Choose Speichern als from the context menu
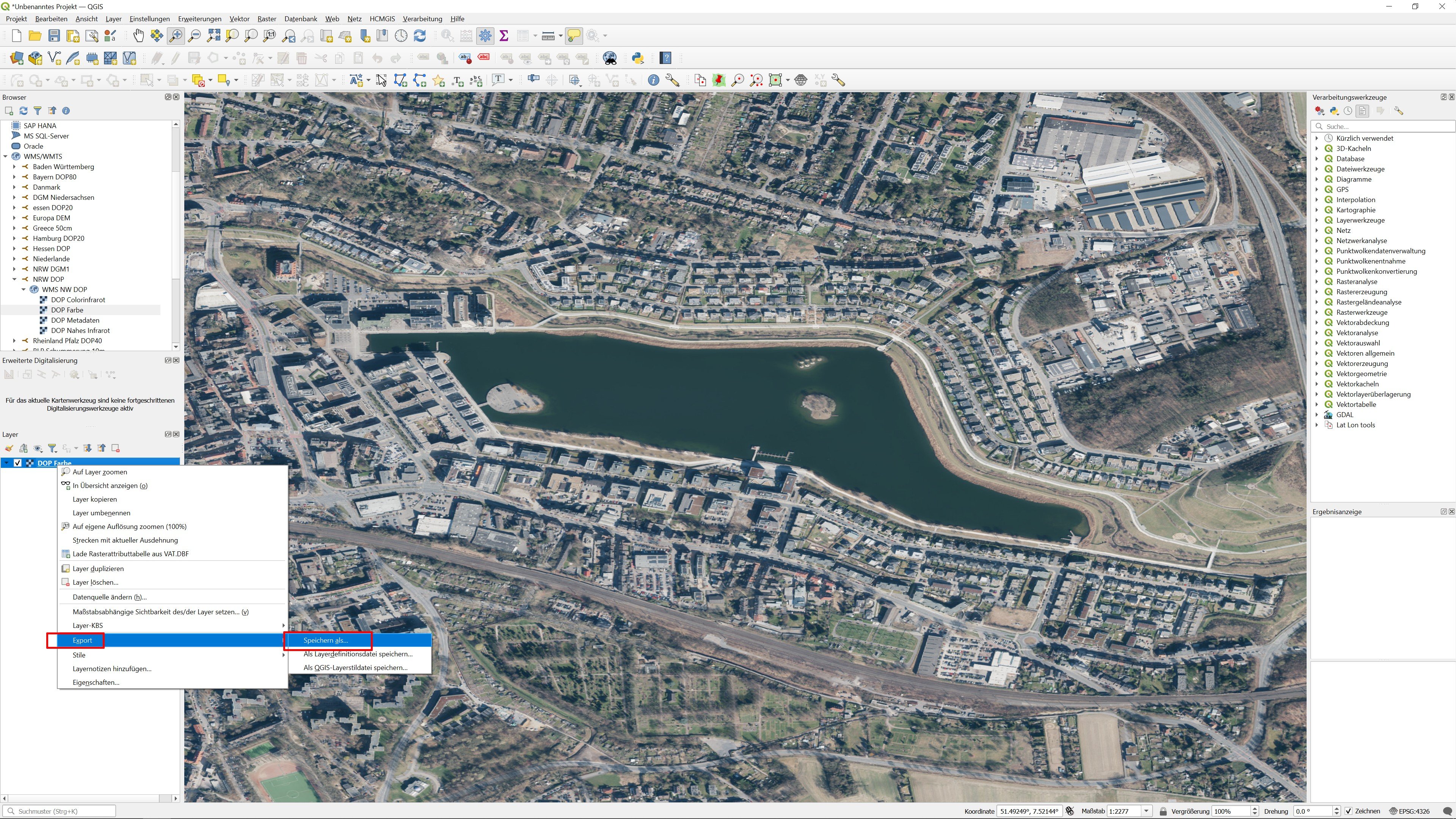Image resolution: width=1456 pixels, height=819 pixels. tap(325, 640)
